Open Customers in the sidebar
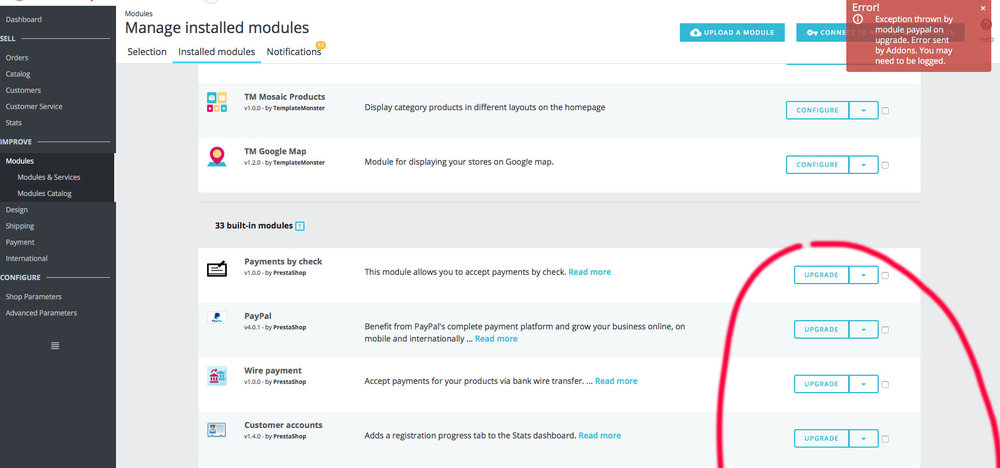This screenshot has height=468, width=1000. pos(23,90)
